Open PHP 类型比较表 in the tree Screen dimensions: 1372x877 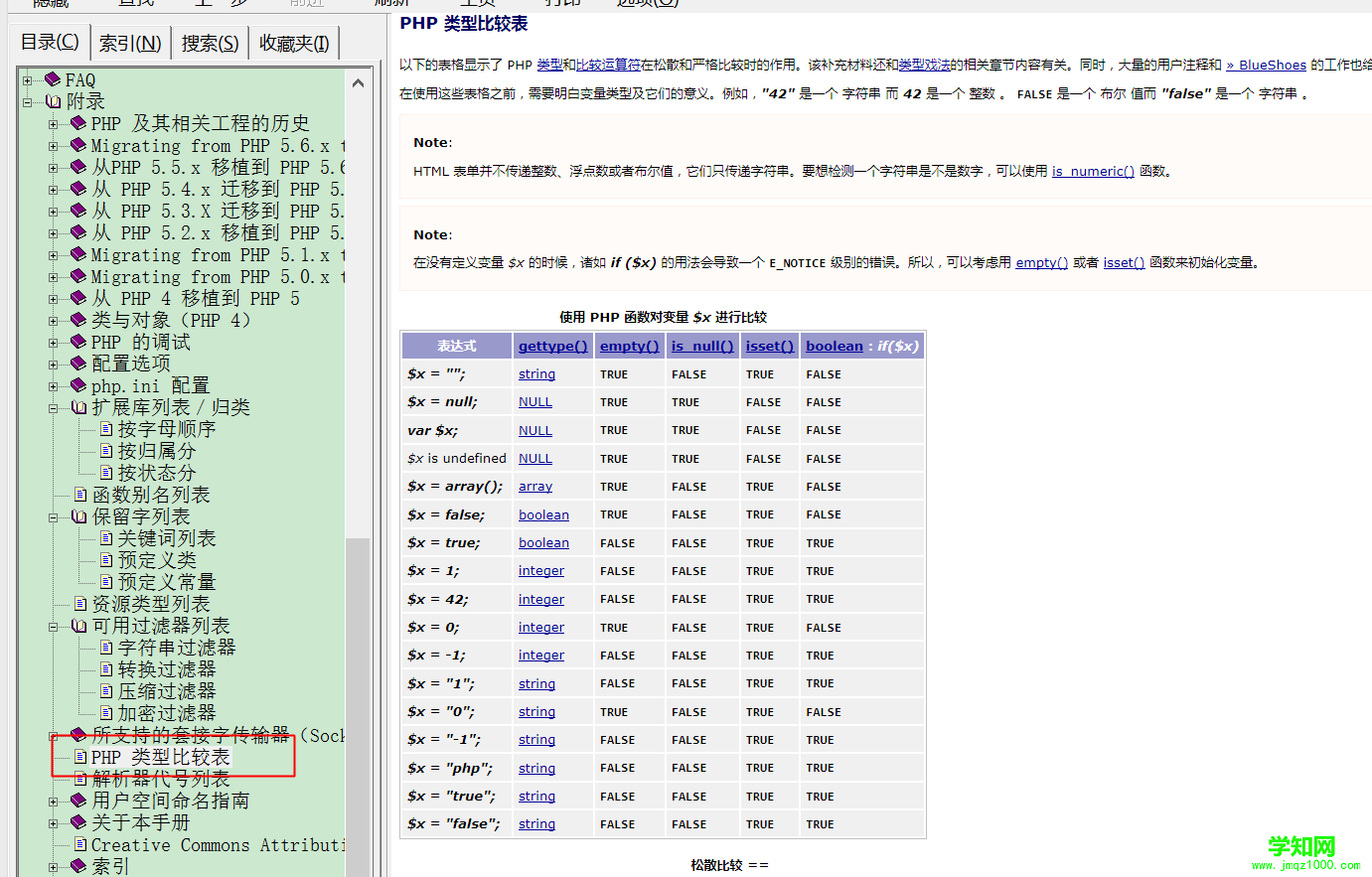click(161, 758)
